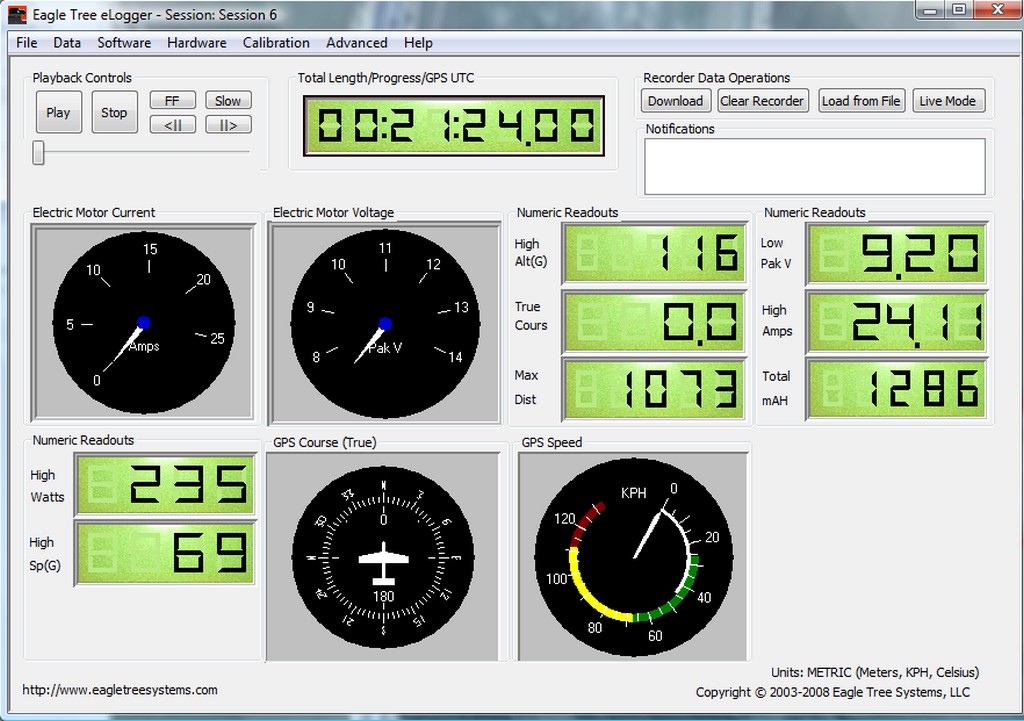Click the Slow playback button
Image resolution: width=1024 pixels, height=721 pixels.
point(228,101)
